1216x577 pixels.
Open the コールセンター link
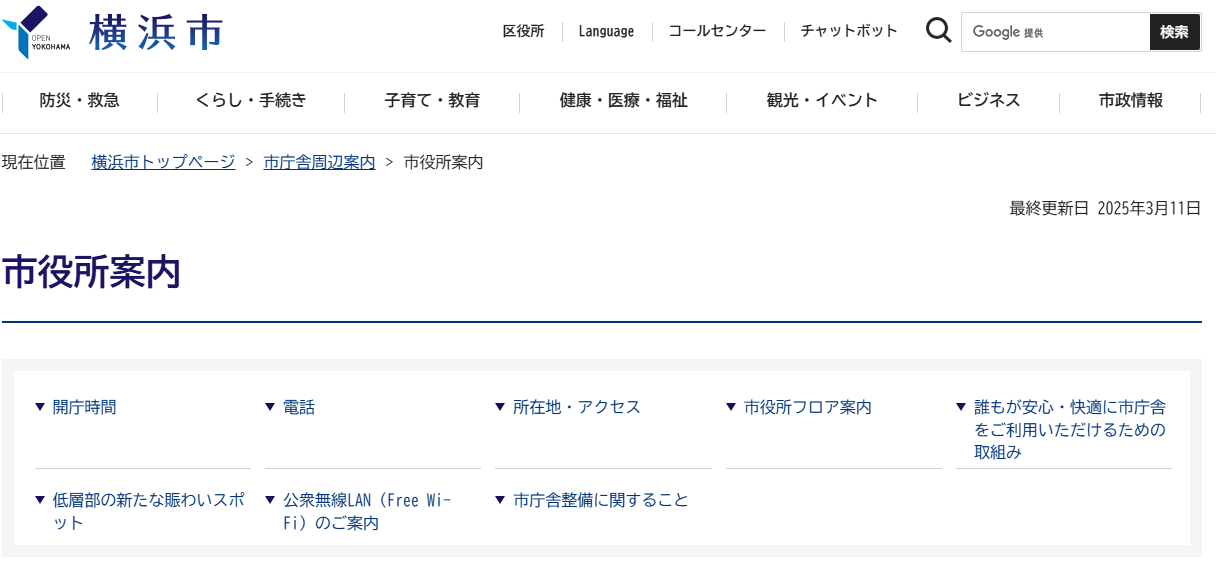coord(717,31)
